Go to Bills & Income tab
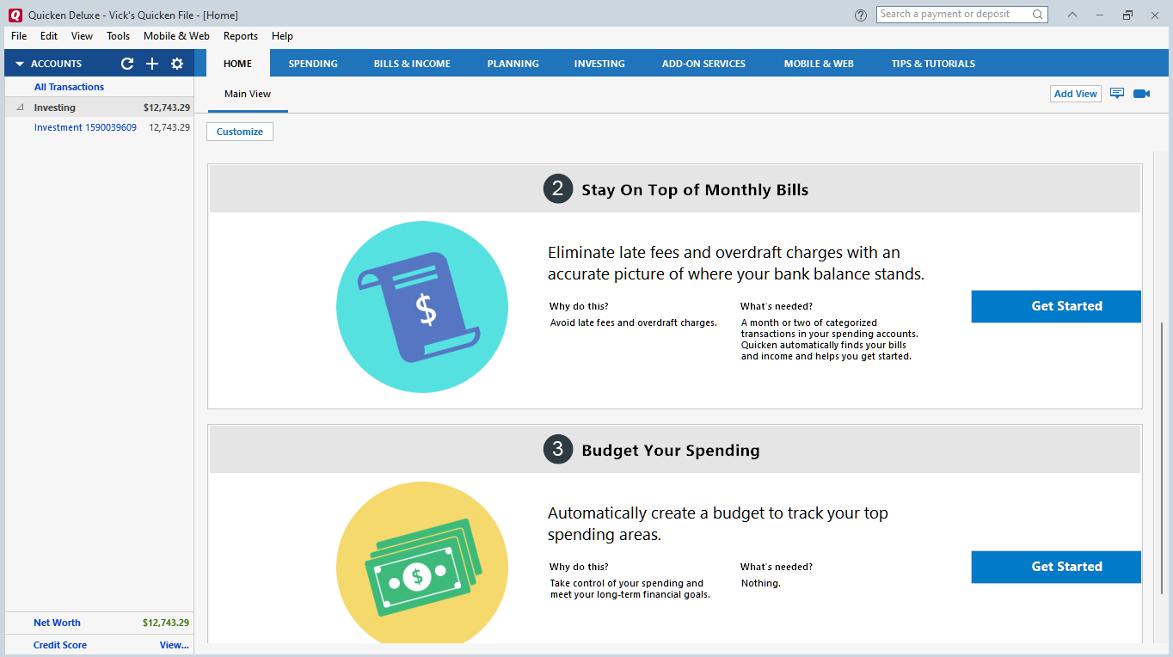 click(x=412, y=64)
